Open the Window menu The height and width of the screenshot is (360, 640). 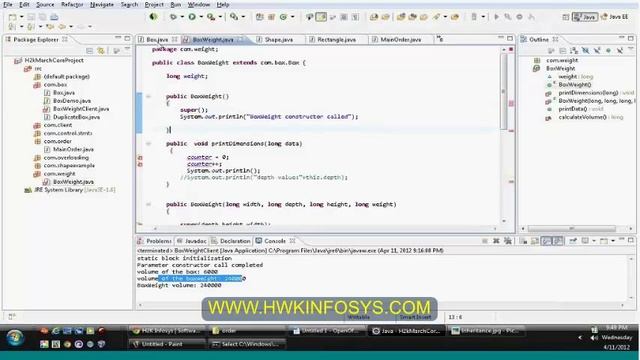pyautogui.click(x=199, y=4)
